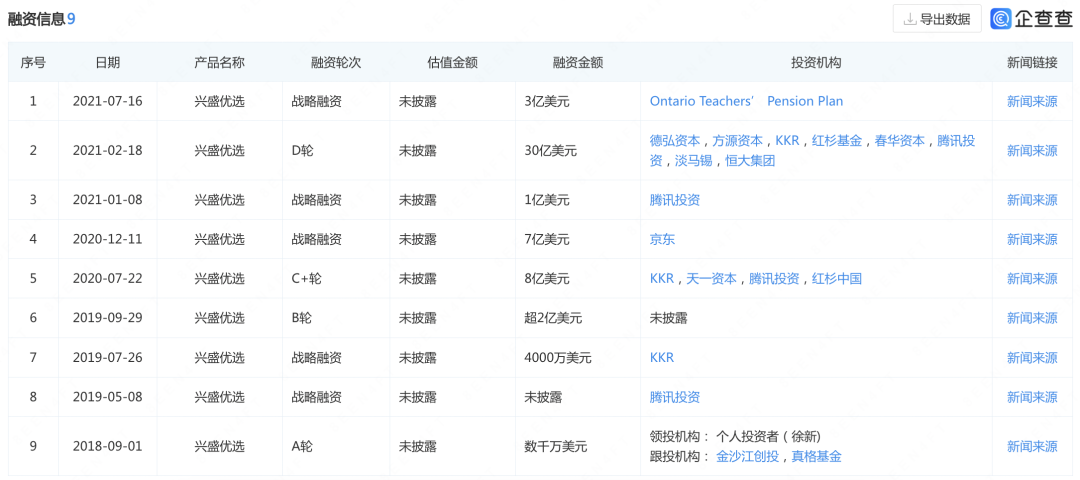
Task: Open 腾讯投资 link in the 2021-01-08 row
Action: pos(675,200)
